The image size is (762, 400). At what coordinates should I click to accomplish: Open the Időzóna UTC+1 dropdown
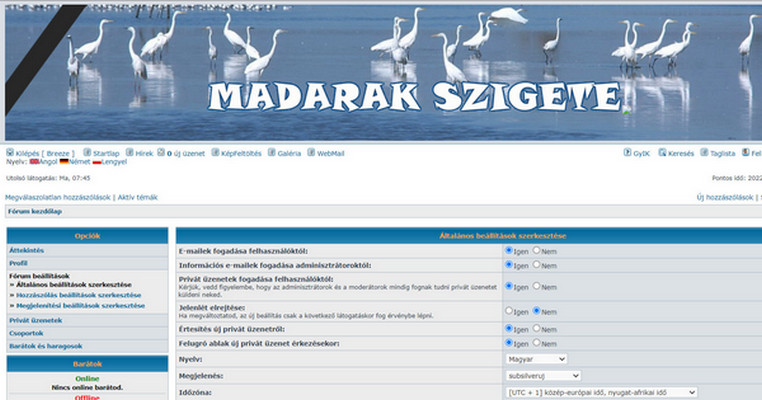602,392
